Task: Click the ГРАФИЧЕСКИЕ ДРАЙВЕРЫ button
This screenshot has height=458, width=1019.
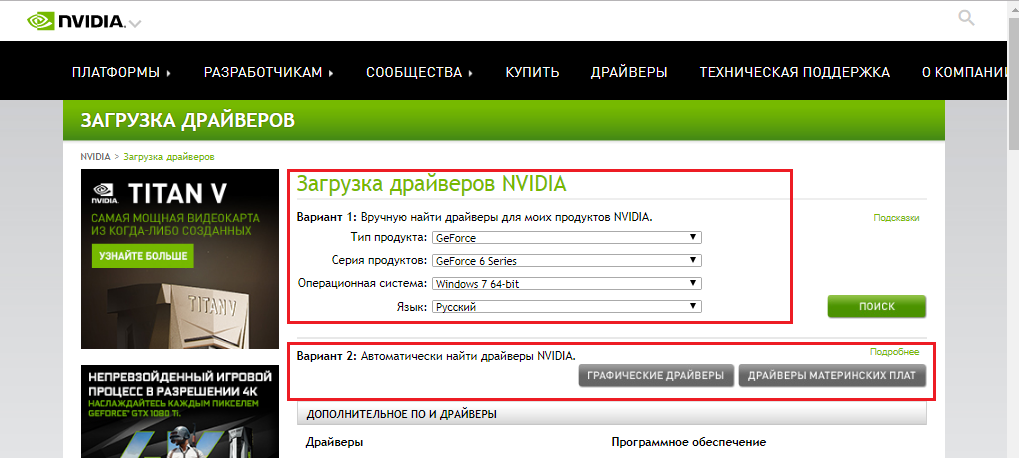Action: 656,375
